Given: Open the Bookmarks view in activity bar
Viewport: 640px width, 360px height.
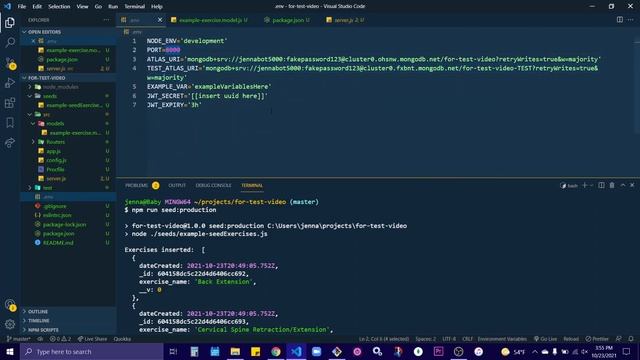Looking at the screenshot, I should click(10, 122).
